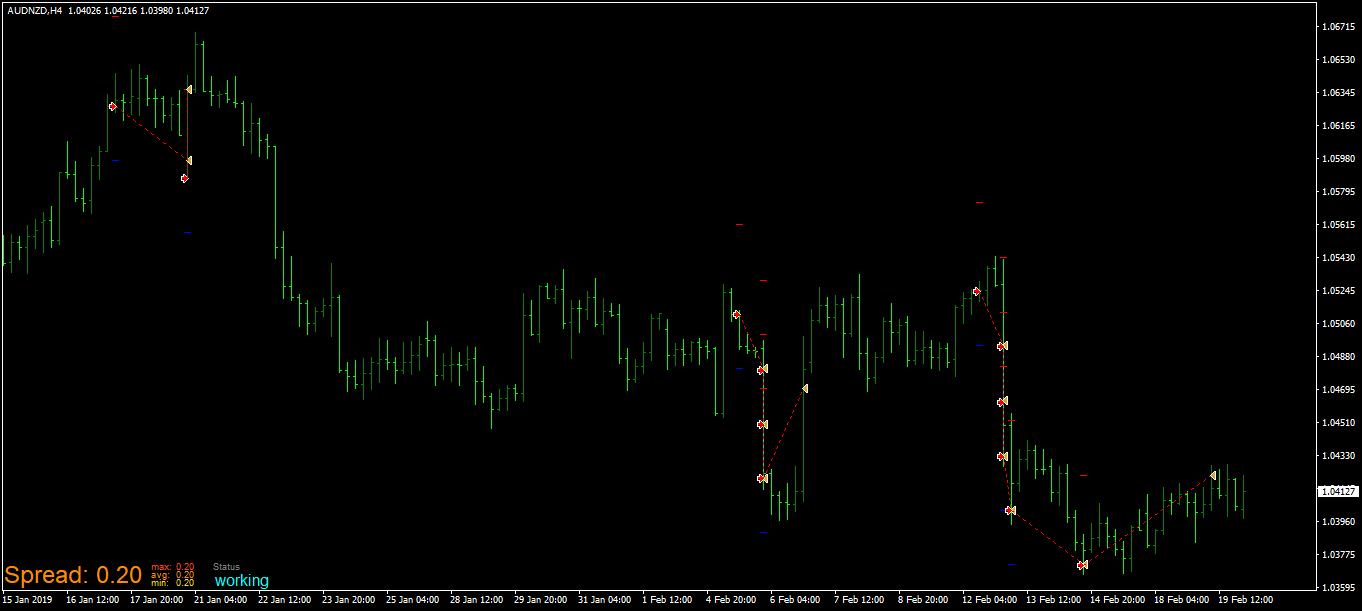Viewport: 1362px width, 611px height.
Task: Click the 7 Feb 12:00 time label
Action: 860,600
